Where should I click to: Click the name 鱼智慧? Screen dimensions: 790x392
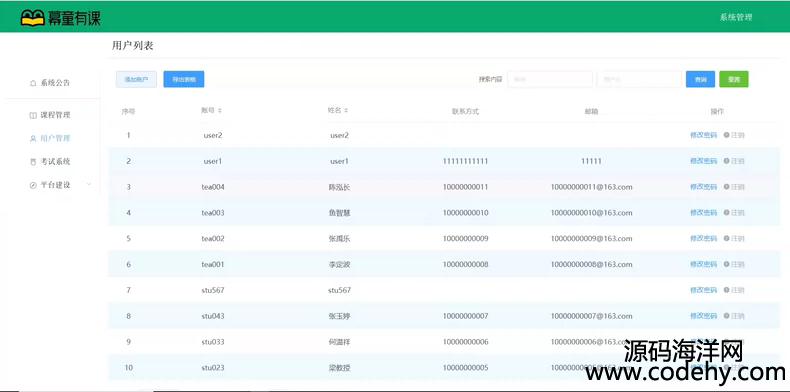(x=339, y=213)
